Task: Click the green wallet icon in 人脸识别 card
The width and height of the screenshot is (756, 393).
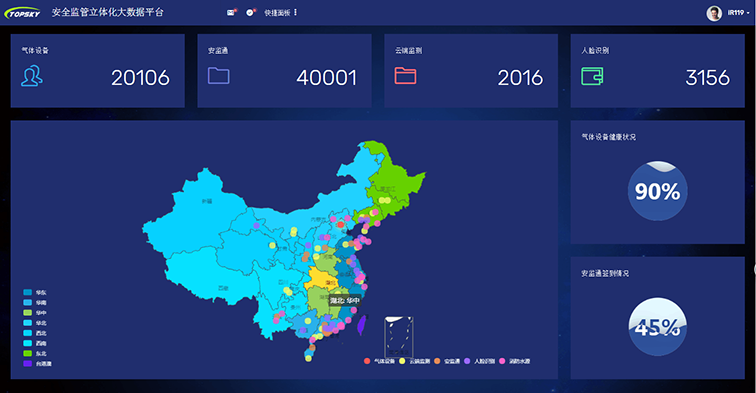Action: 592,76
